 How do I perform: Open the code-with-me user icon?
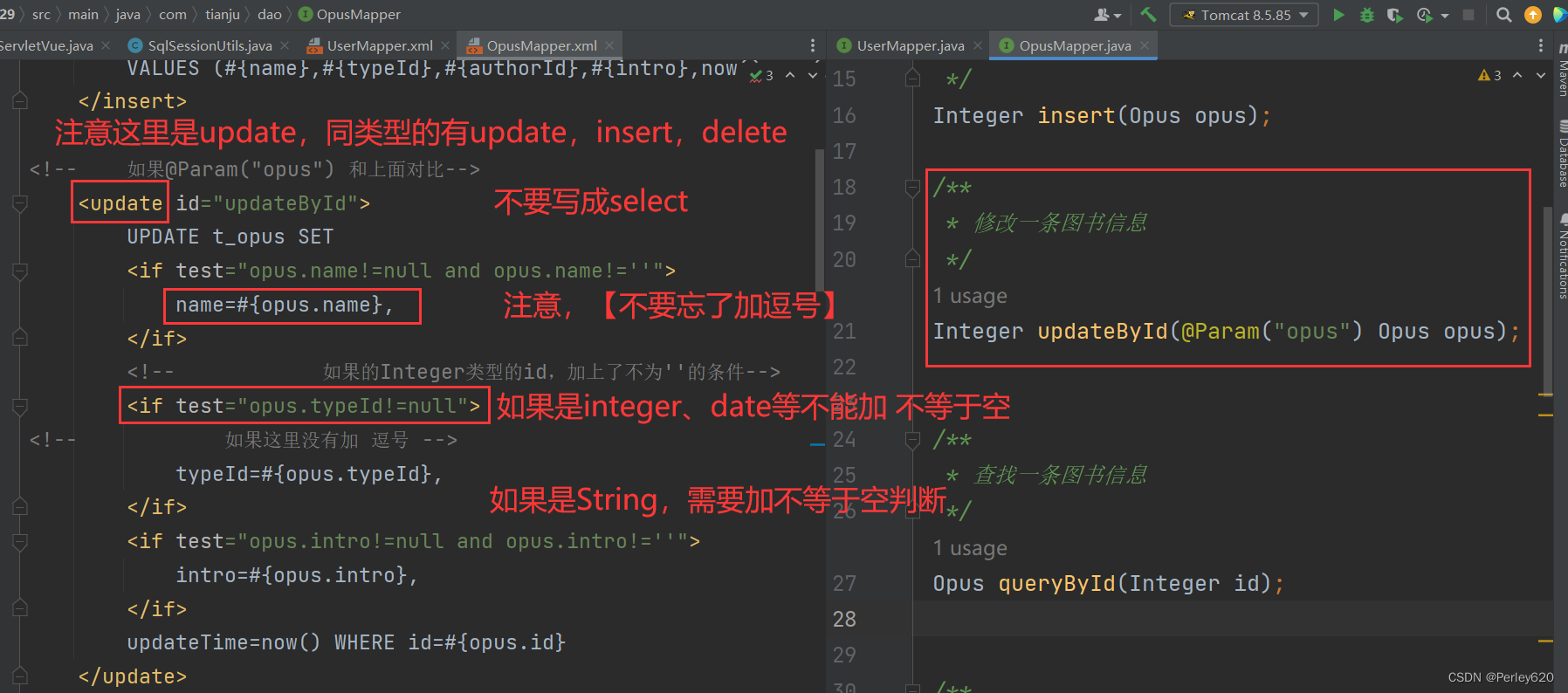coord(1107,15)
